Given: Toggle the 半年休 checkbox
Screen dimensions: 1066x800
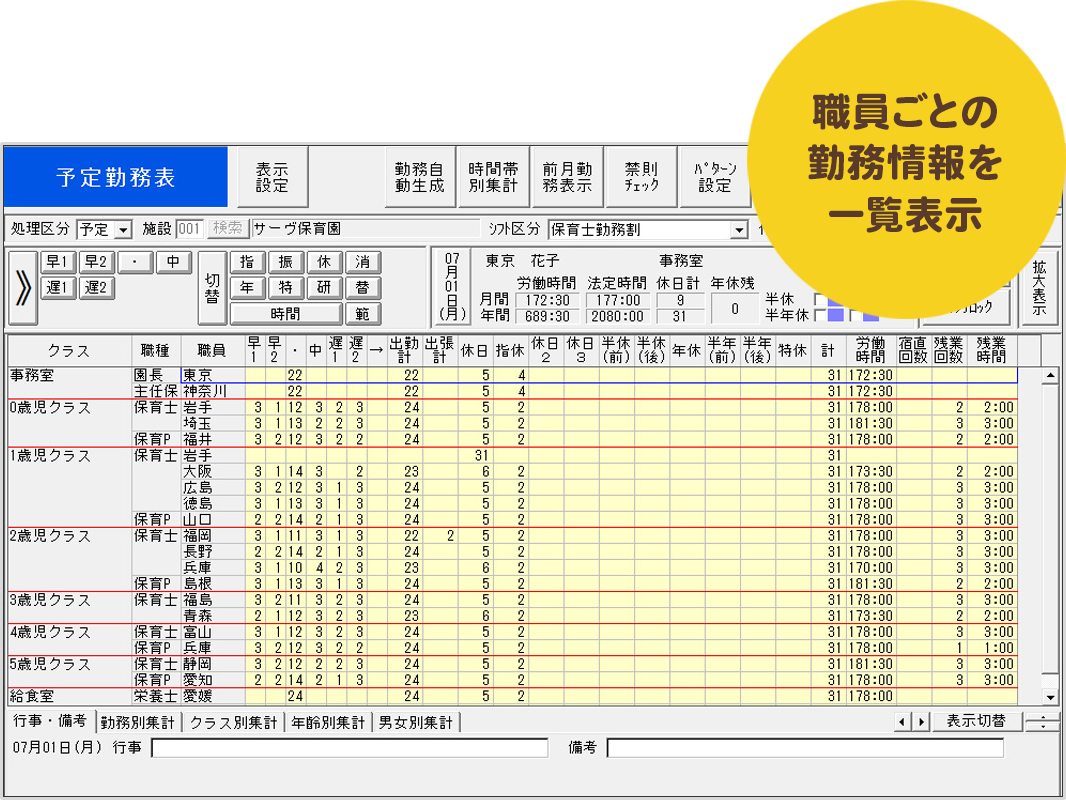Looking at the screenshot, I should (820, 316).
